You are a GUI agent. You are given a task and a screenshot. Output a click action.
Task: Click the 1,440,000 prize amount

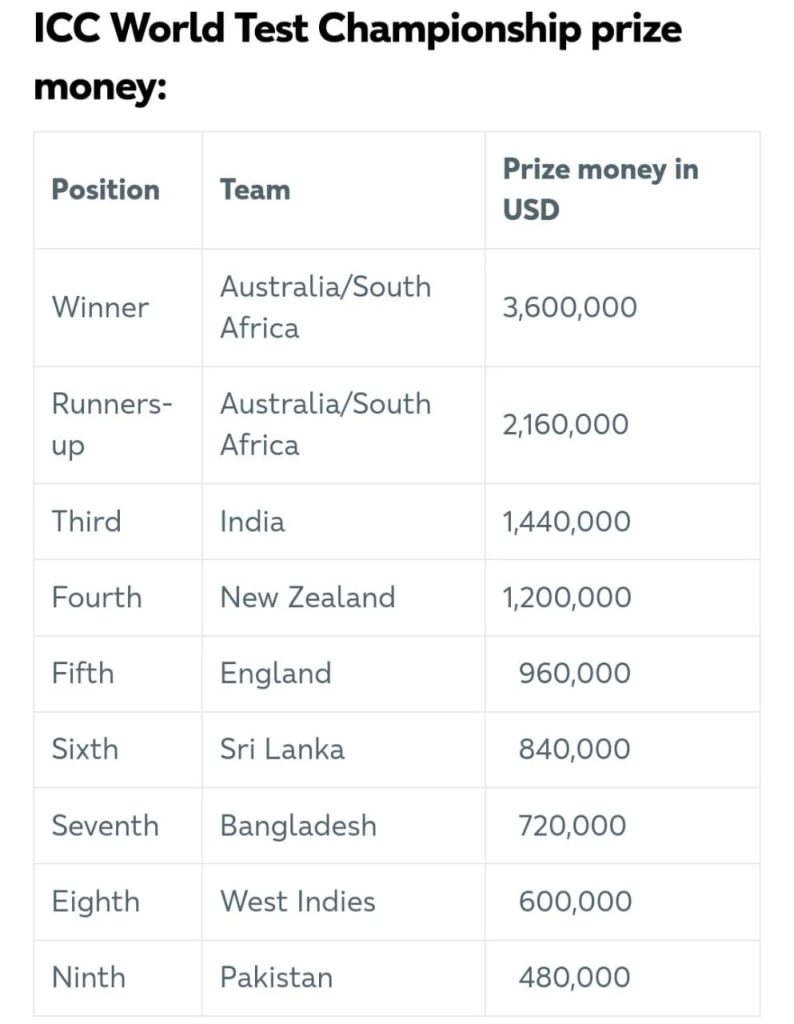pyautogui.click(x=566, y=522)
